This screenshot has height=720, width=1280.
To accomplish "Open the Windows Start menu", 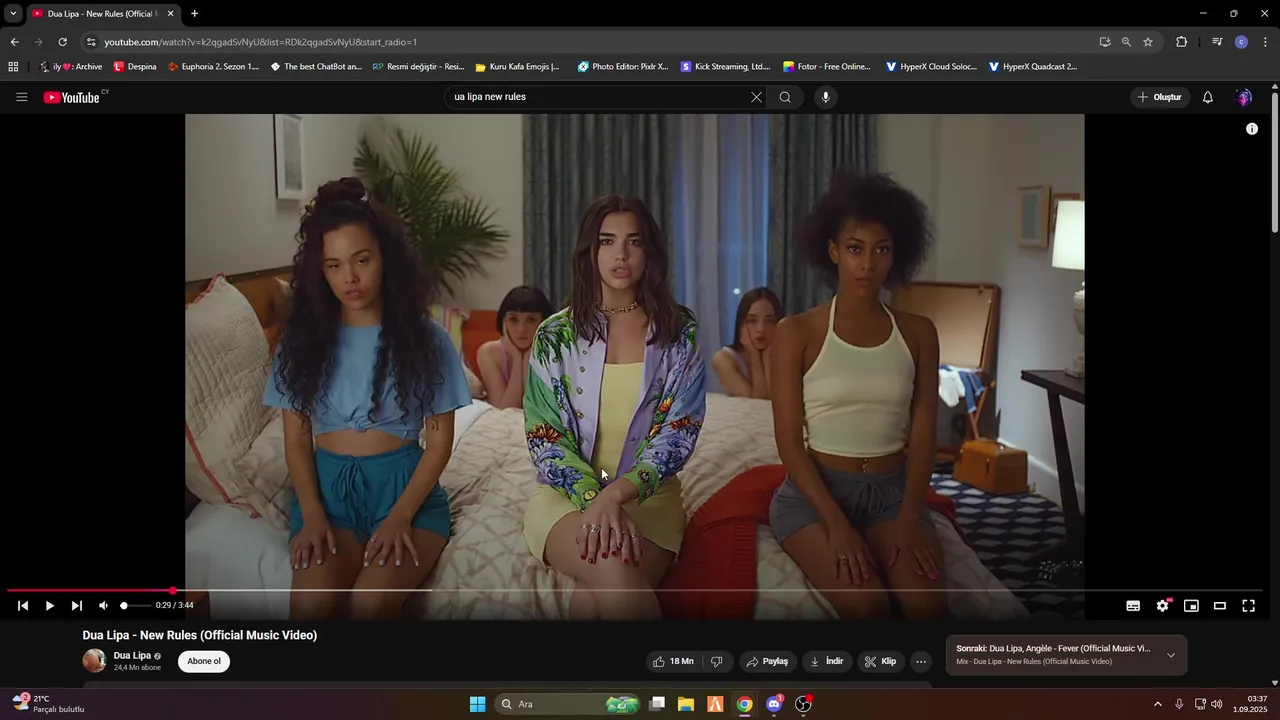I will (477, 704).
